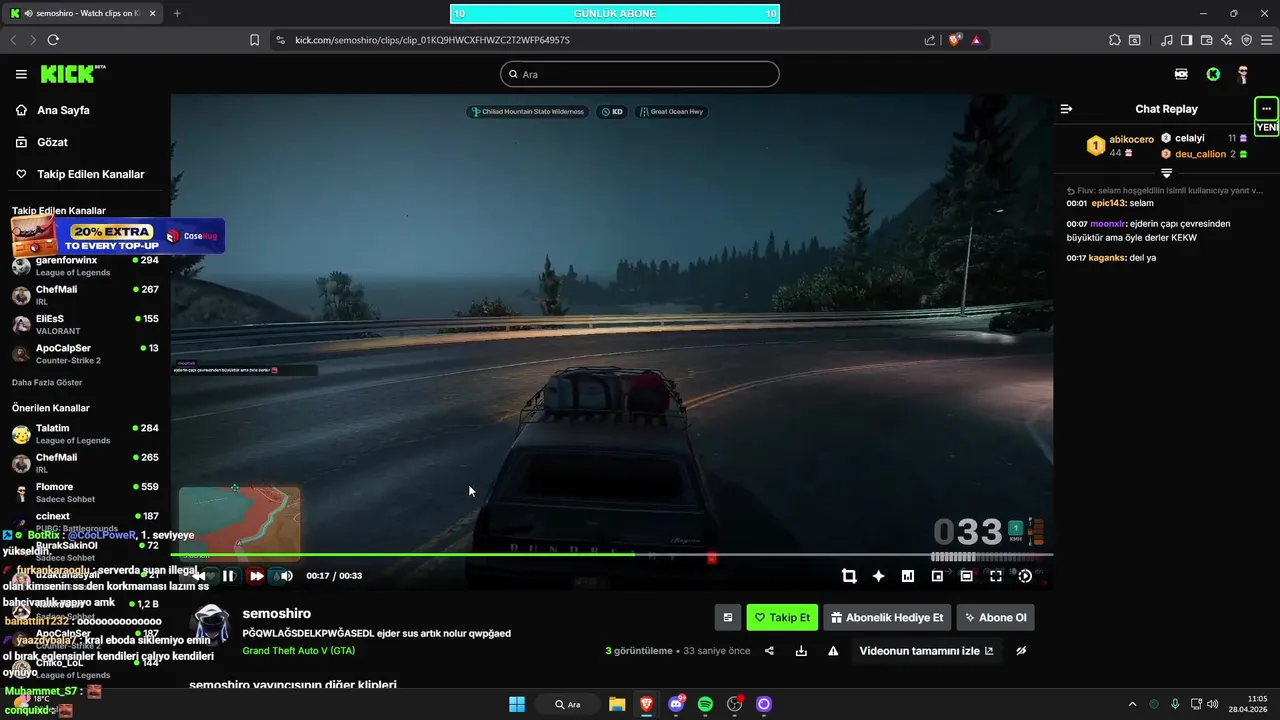Screen dimensions: 1280x720
Task: Open the Flomore channel
Action: coord(85,493)
